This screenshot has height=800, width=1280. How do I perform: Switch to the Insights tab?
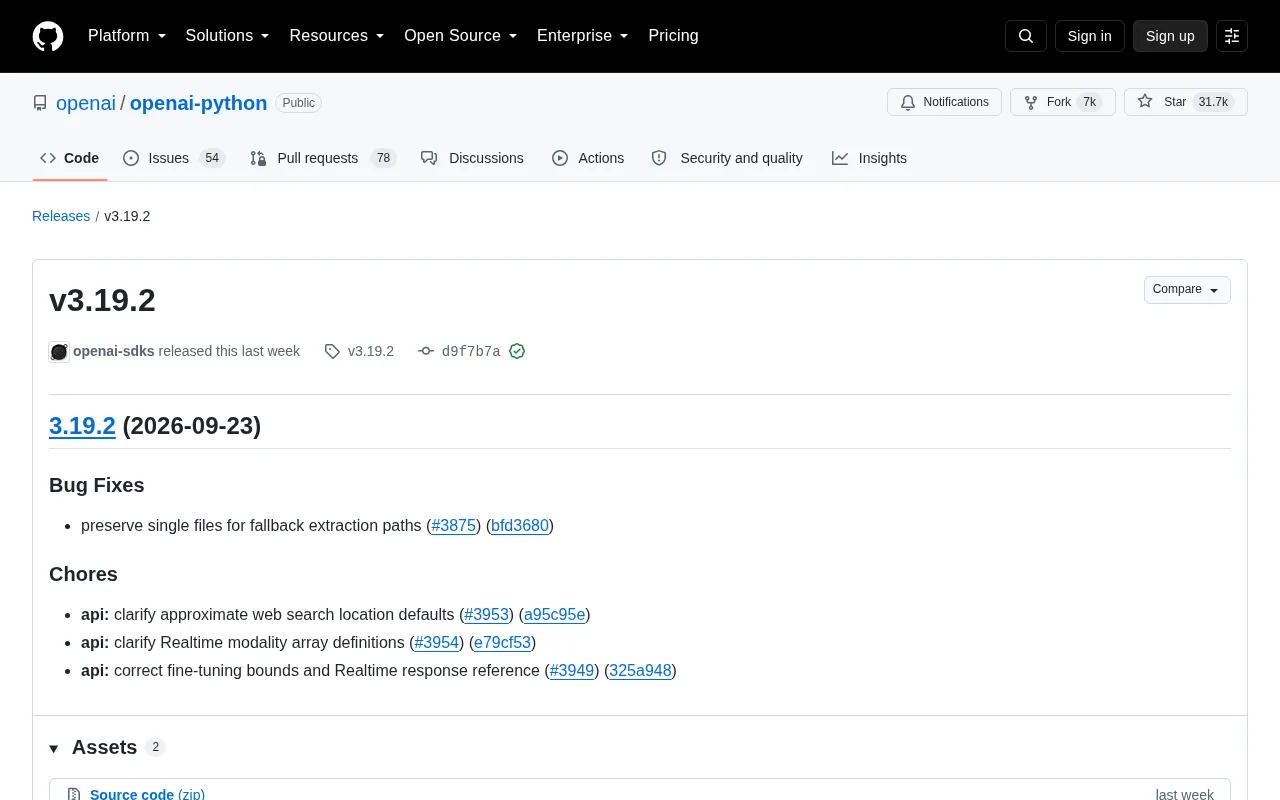pos(869,158)
